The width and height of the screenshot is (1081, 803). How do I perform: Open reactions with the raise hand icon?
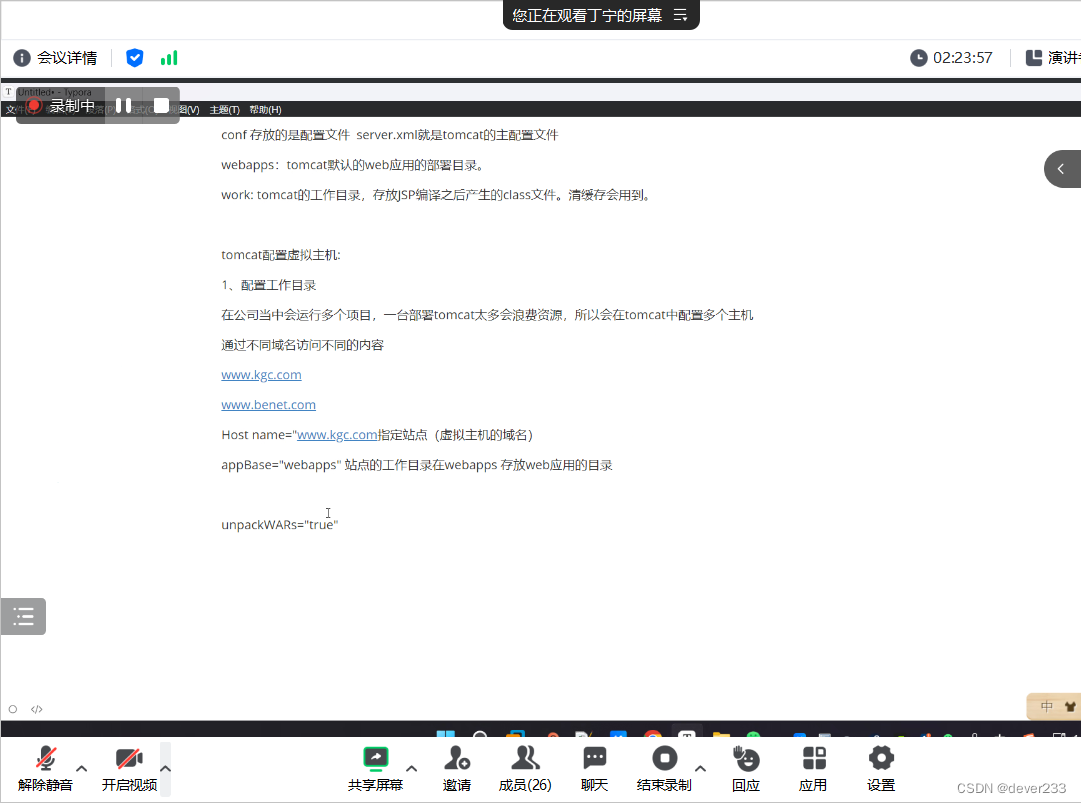click(746, 769)
